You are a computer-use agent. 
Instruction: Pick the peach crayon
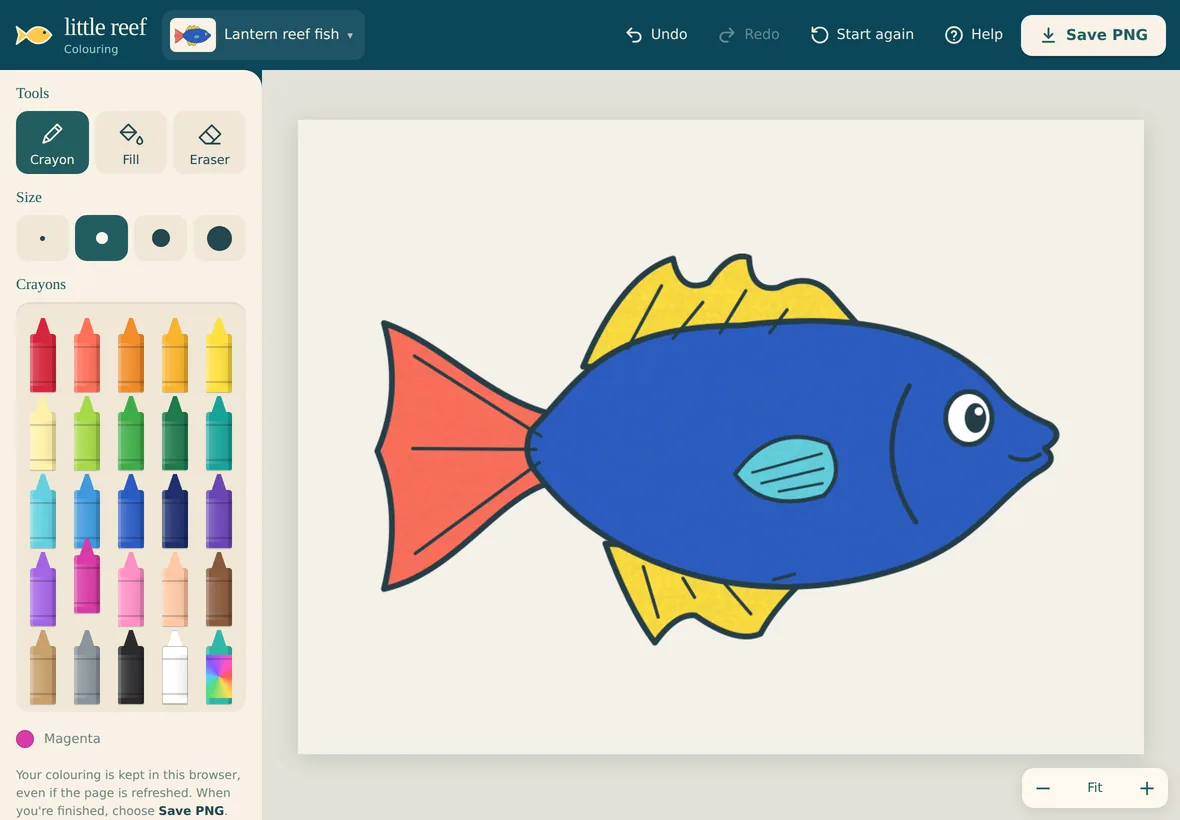(175, 590)
